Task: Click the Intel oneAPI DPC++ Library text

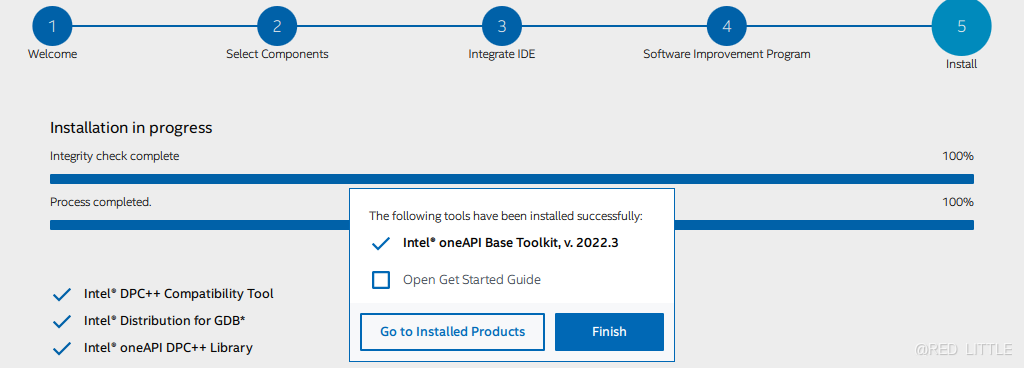Action: coord(168,348)
